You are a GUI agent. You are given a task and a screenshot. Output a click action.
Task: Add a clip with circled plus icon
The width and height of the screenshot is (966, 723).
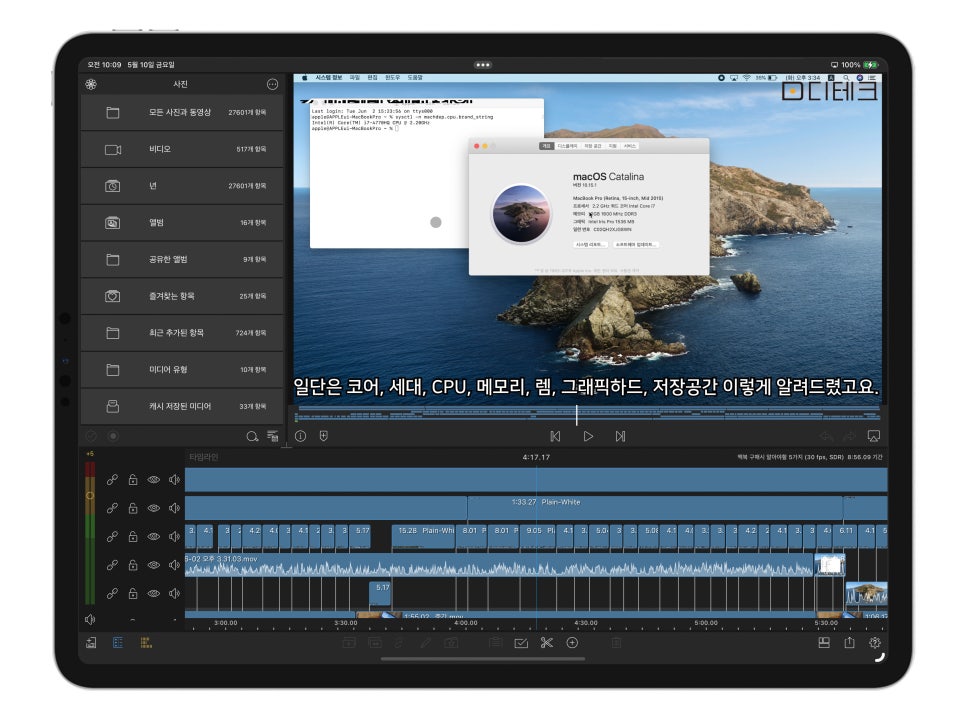pyautogui.click(x=572, y=643)
